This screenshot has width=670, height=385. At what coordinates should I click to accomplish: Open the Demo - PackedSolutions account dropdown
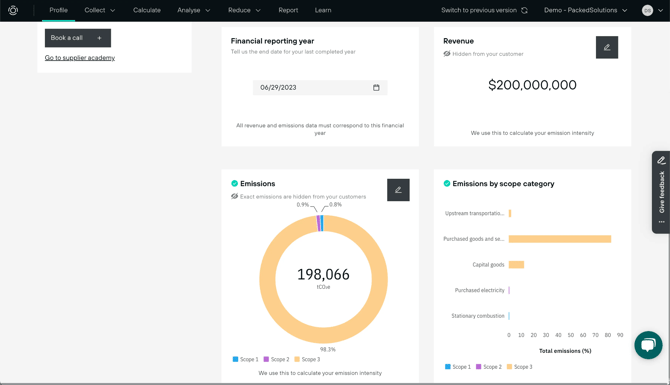585,10
